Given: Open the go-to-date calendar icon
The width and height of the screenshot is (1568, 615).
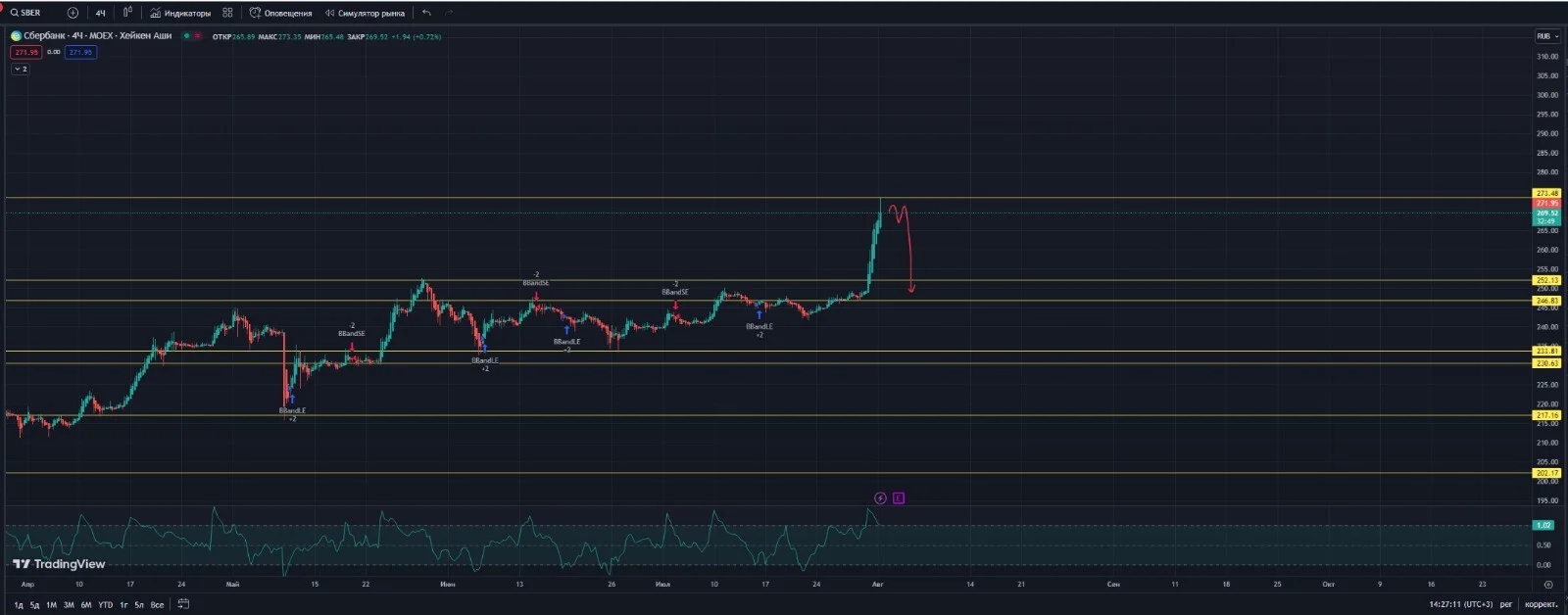Looking at the screenshot, I should tap(183, 604).
